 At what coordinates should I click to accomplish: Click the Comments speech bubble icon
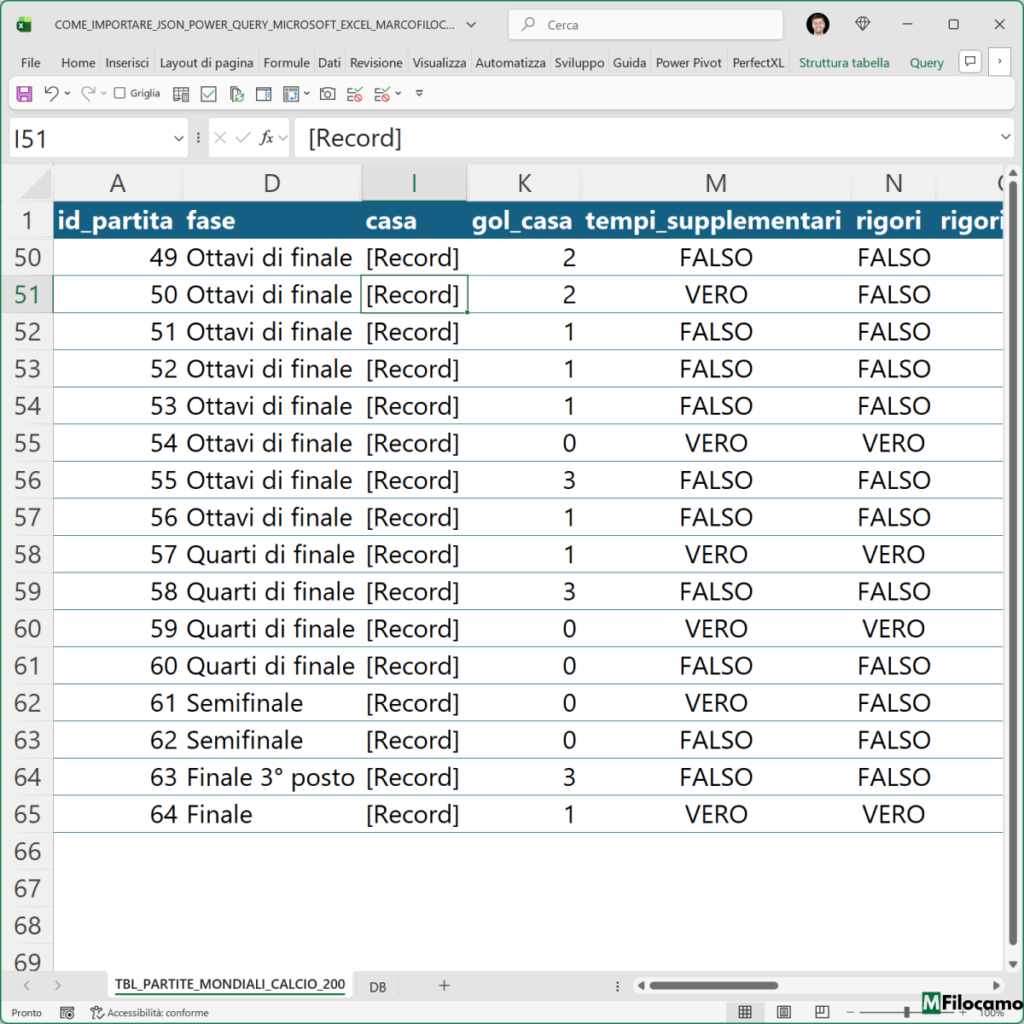click(970, 62)
